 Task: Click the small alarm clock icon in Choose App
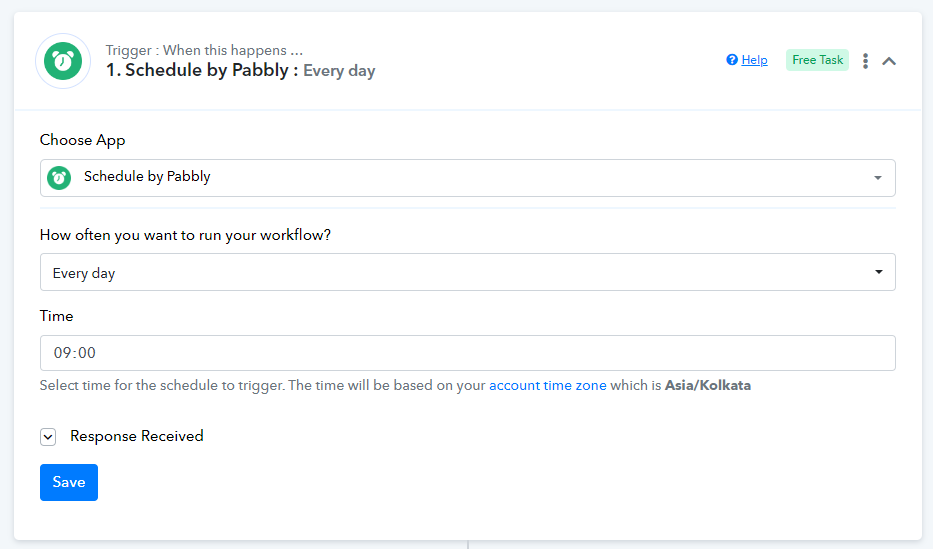click(x=59, y=178)
